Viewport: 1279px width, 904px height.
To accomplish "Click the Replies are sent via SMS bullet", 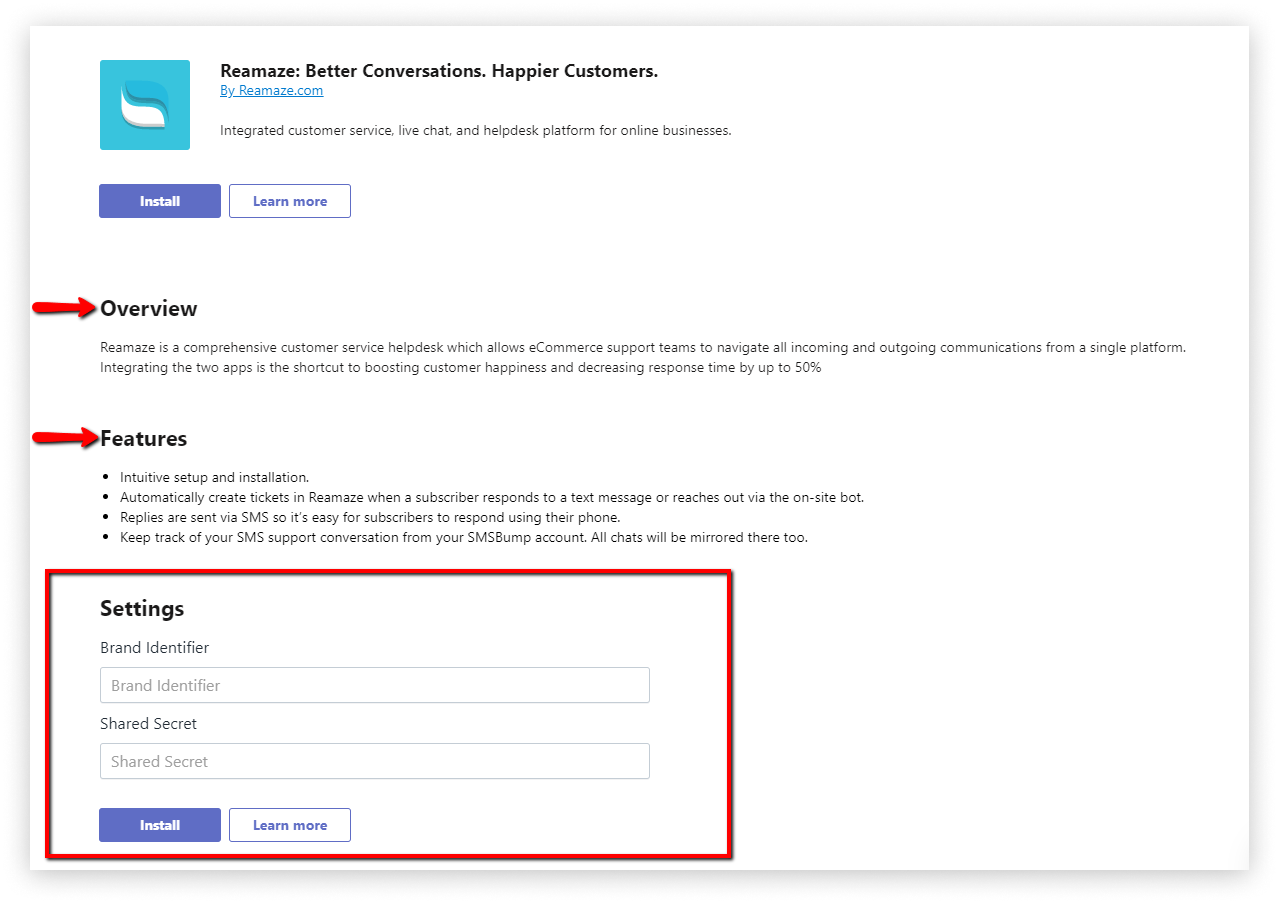I will (370, 517).
